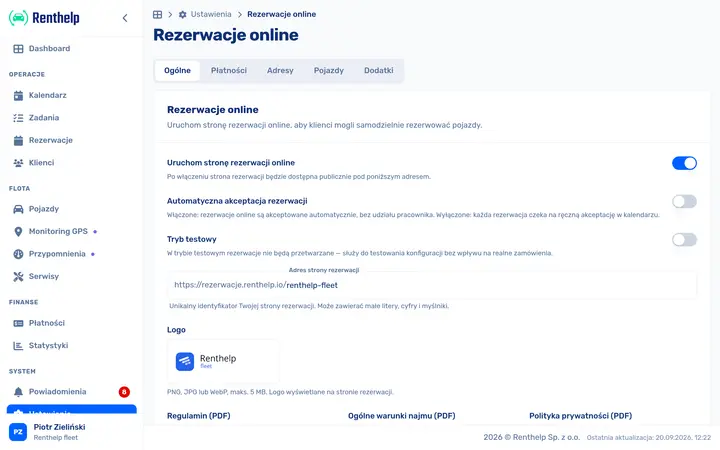This screenshot has width=720, height=450.
Task: Click the Powiadomienia bell icon
Action: [x=18, y=392]
